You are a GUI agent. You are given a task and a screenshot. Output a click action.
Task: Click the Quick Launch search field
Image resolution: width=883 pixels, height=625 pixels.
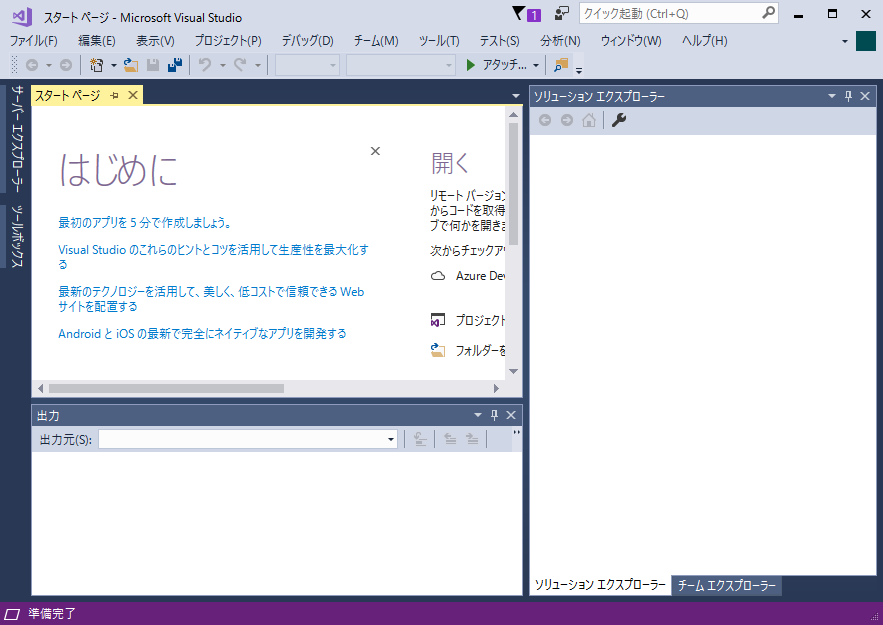click(x=670, y=14)
